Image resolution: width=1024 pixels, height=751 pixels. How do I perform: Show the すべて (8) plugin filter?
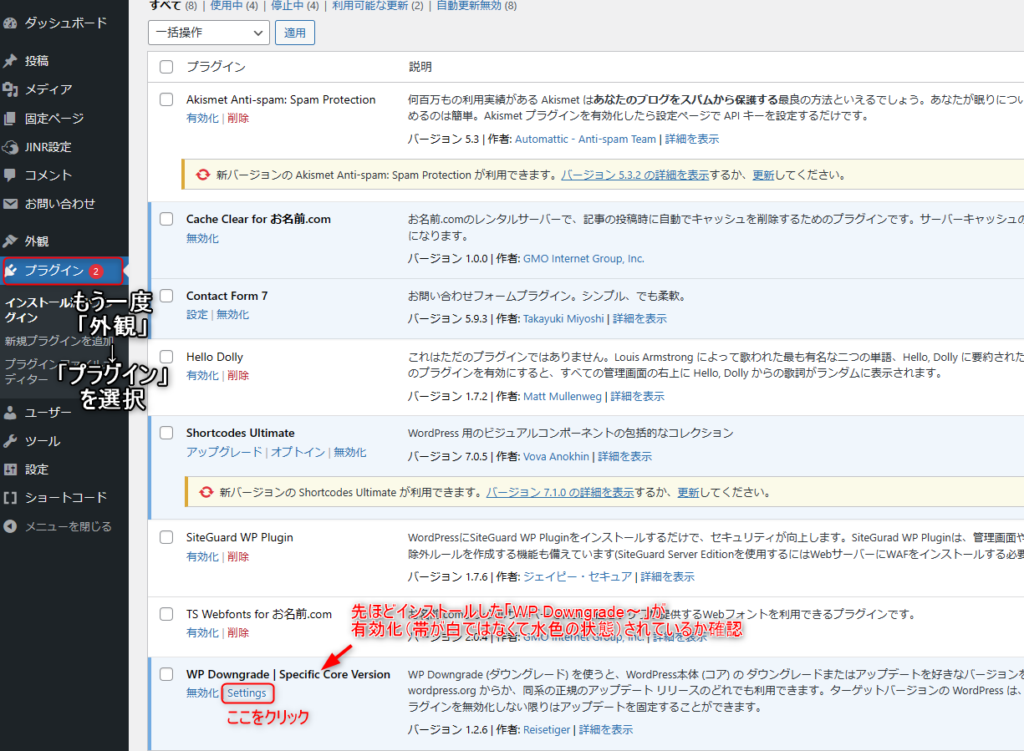coord(173,5)
